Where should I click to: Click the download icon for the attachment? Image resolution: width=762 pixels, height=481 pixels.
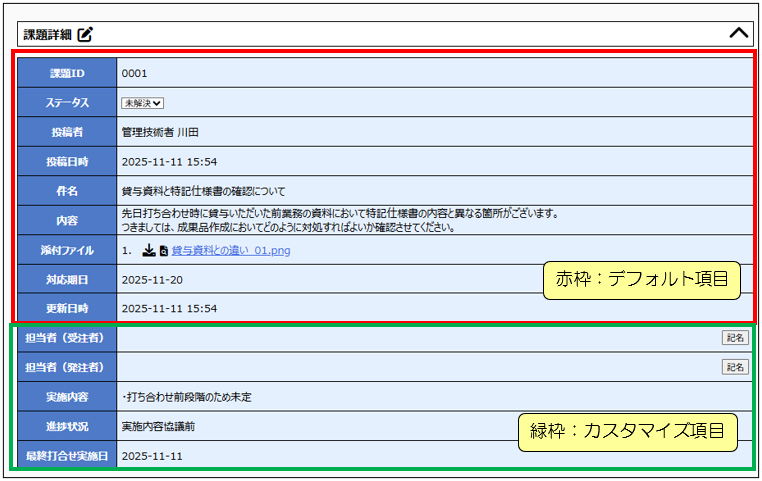pyautogui.click(x=148, y=250)
